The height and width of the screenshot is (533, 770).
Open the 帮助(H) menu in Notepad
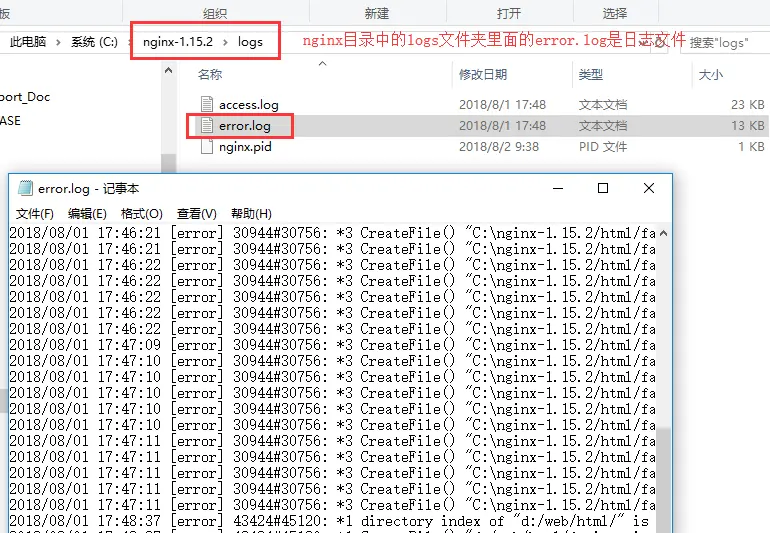251,214
